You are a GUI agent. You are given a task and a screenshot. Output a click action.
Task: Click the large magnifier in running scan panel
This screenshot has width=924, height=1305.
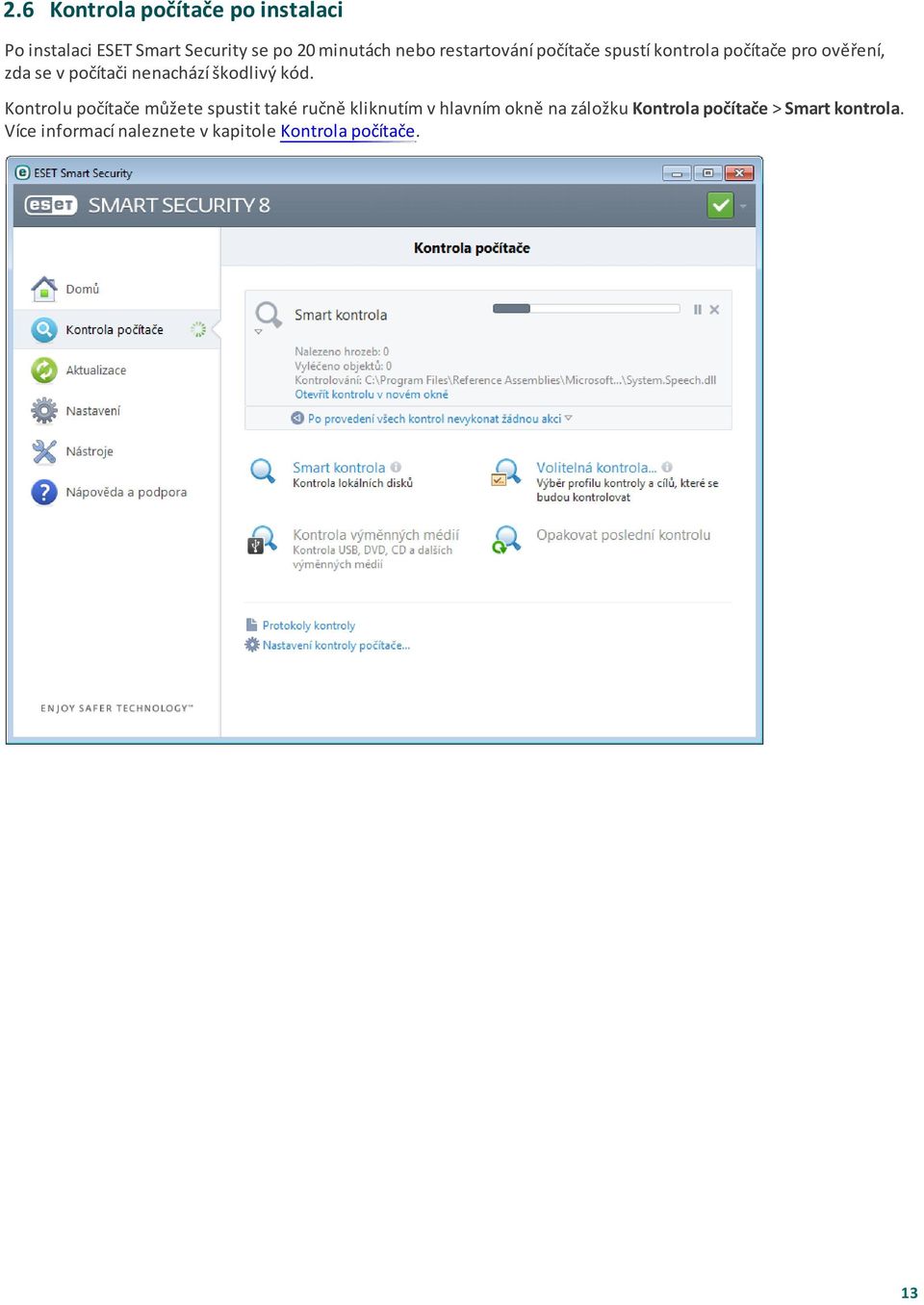[x=268, y=314]
